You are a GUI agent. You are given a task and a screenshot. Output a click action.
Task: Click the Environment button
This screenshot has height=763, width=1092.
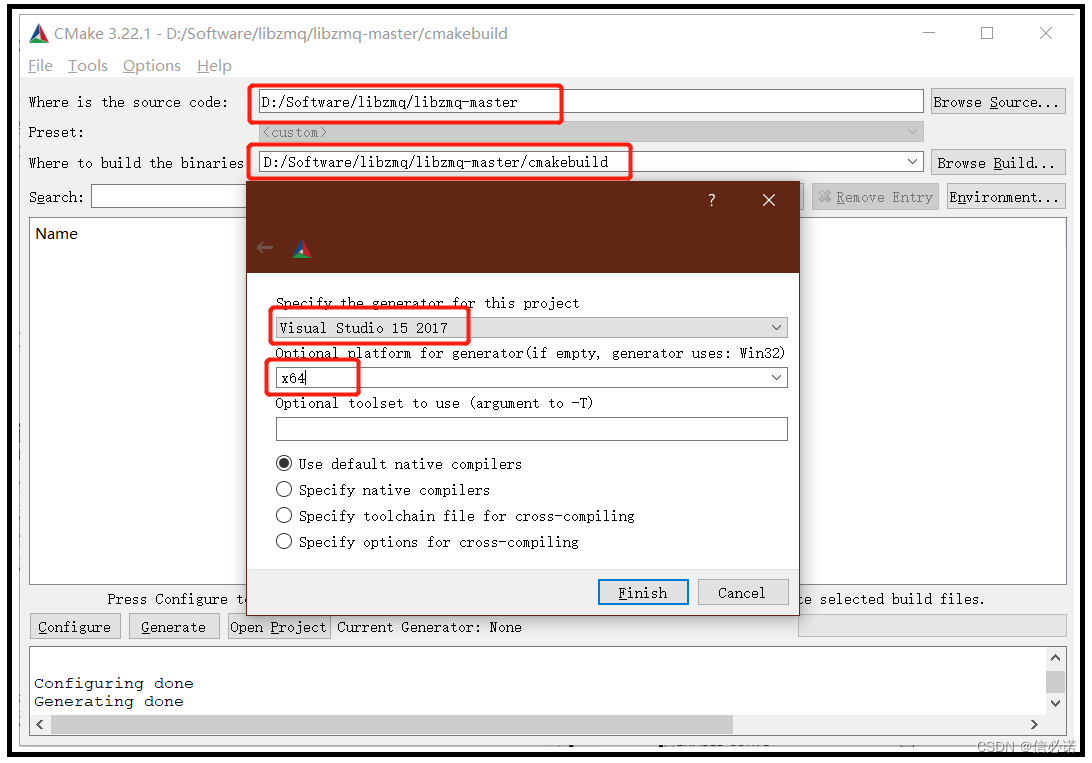tap(1005, 196)
